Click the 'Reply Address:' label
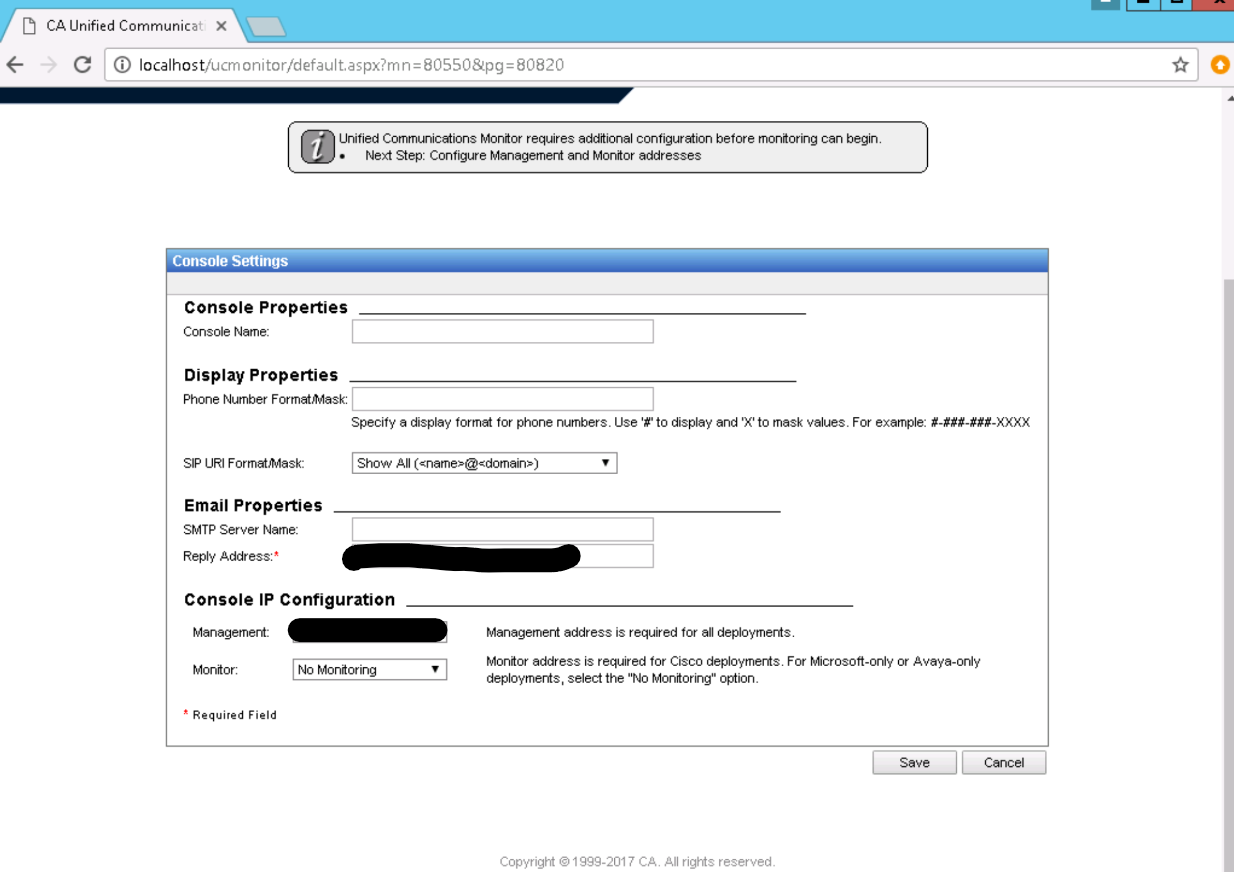1234x872 pixels. coord(228,557)
